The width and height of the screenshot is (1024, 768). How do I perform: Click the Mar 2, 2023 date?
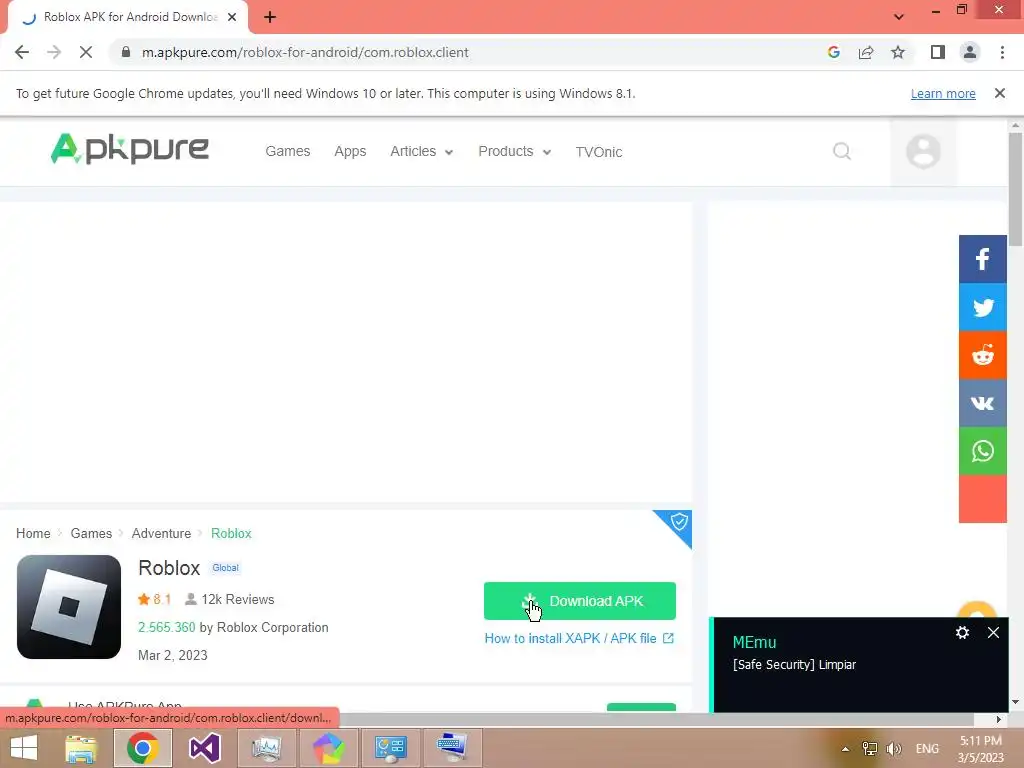coord(172,655)
